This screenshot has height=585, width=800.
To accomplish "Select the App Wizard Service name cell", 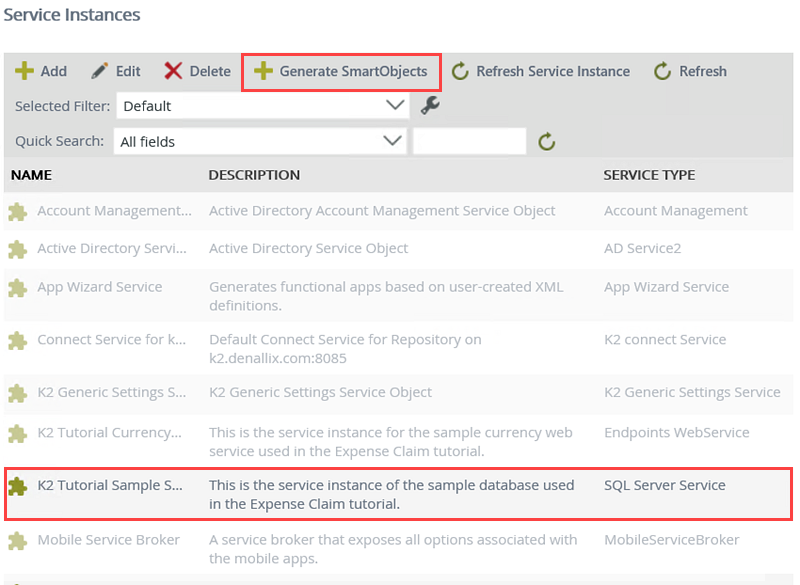I will 99,287.
